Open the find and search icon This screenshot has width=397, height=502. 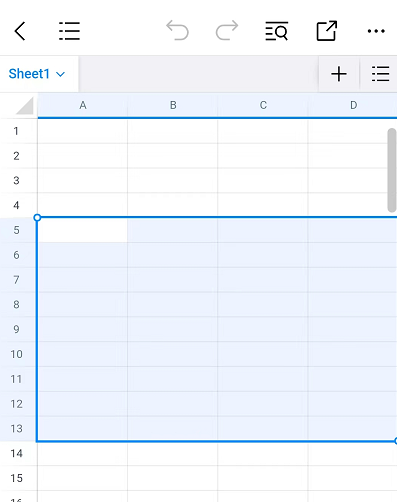[277, 31]
